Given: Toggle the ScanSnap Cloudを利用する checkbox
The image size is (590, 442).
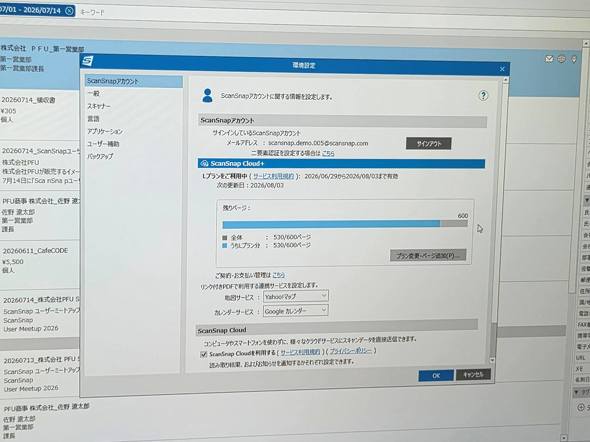Looking at the screenshot, I should 204,354.
